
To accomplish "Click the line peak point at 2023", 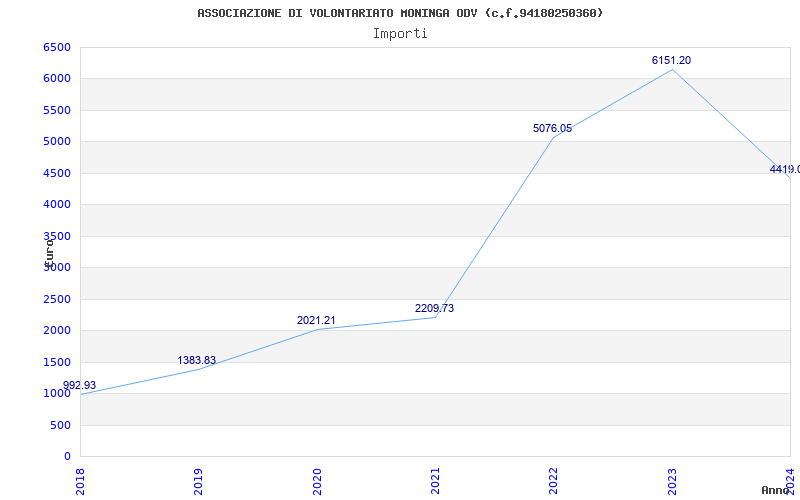I will [672, 69].
